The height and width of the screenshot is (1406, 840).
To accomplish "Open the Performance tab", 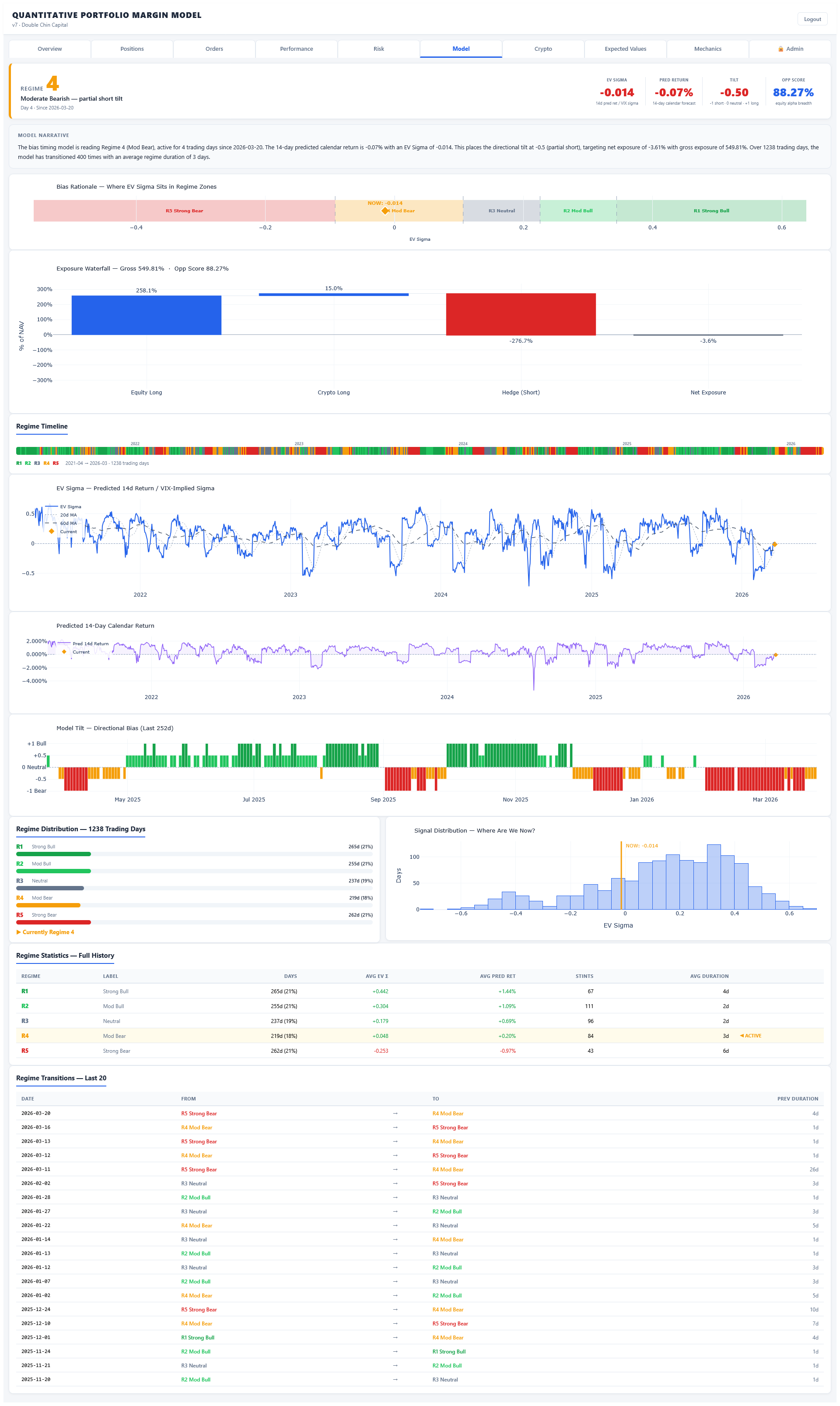I will coord(297,49).
